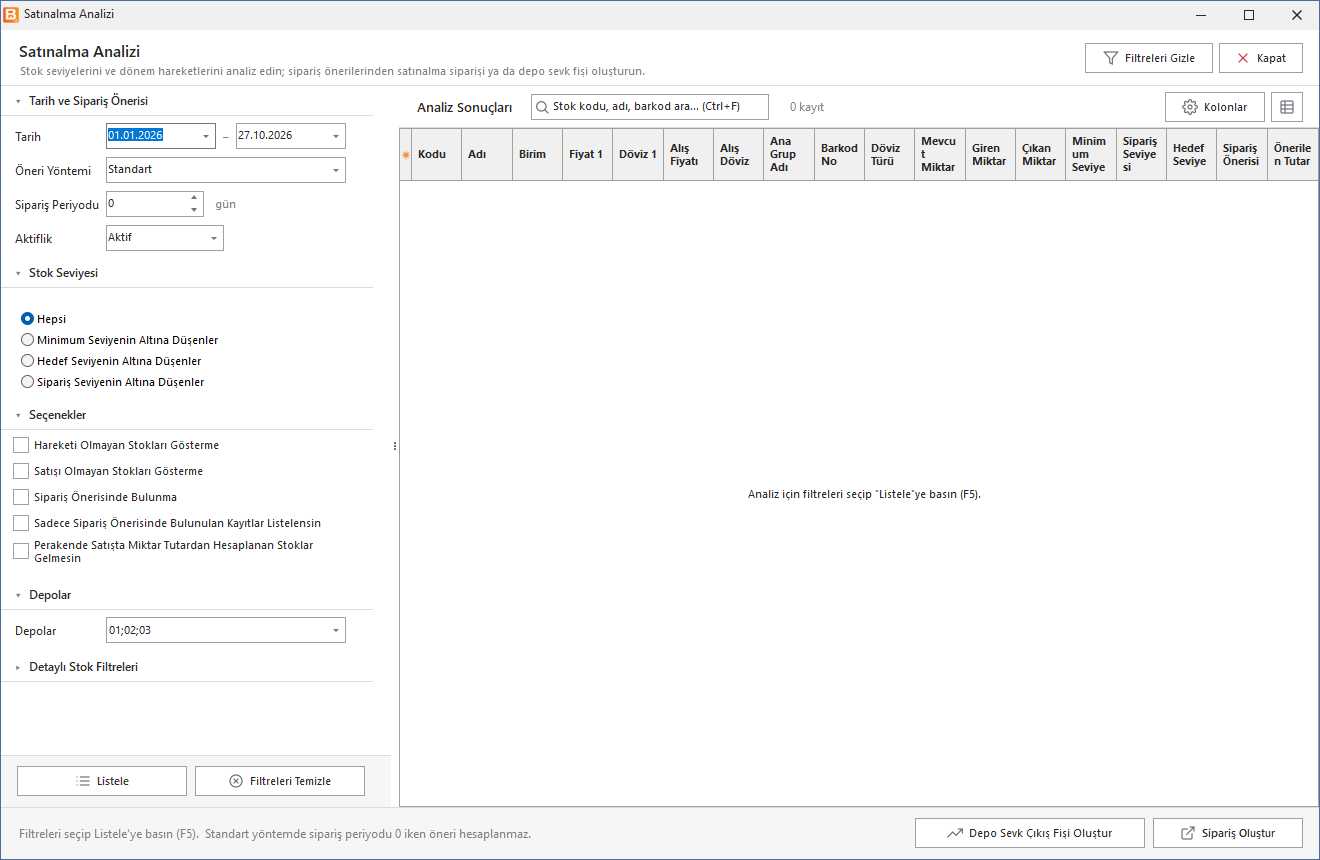Decrease Sipariş Periyodu with down arrow
This screenshot has height=860, width=1320.
[194, 210]
